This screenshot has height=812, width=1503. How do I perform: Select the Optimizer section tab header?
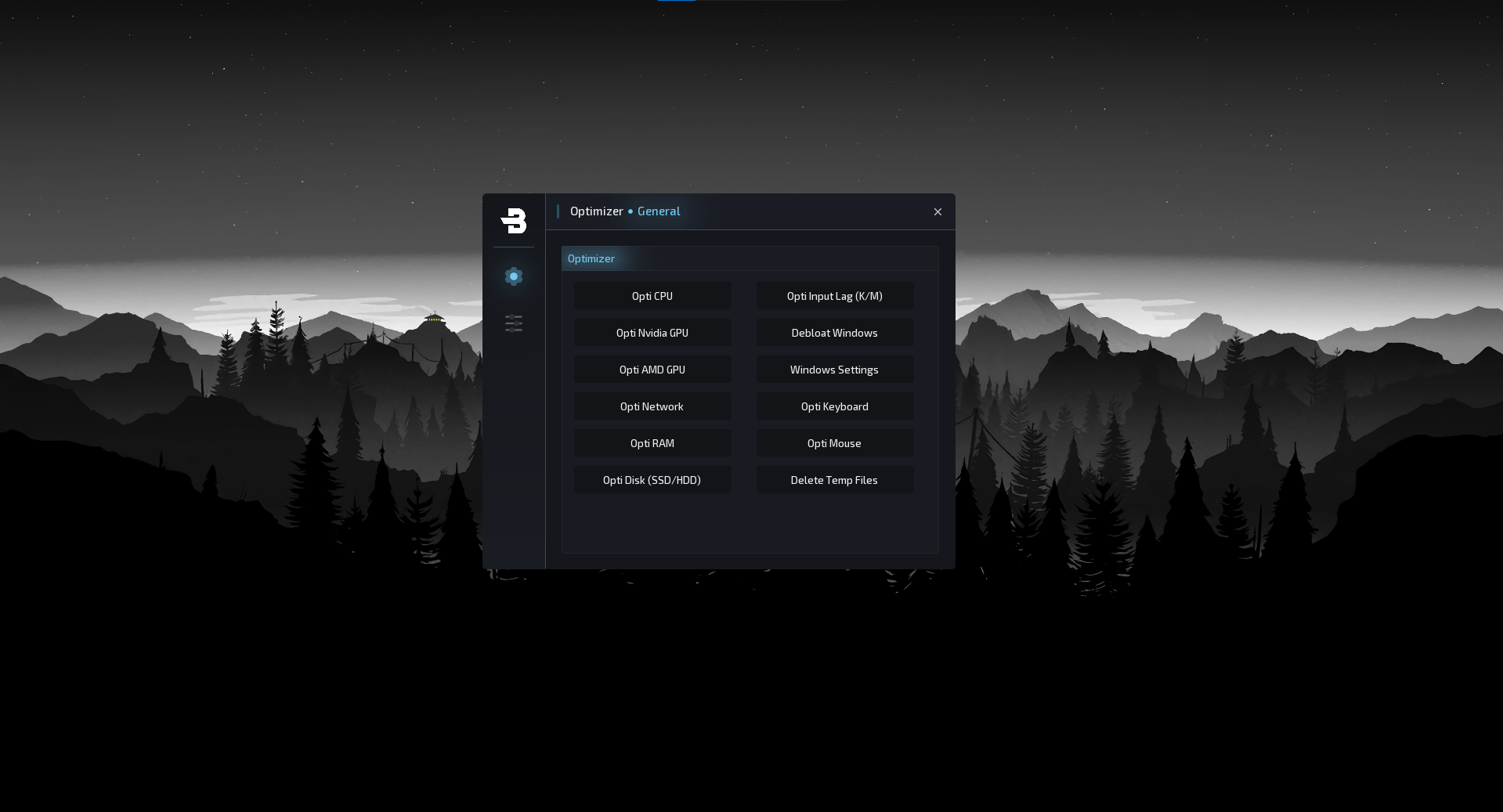click(591, 259)
